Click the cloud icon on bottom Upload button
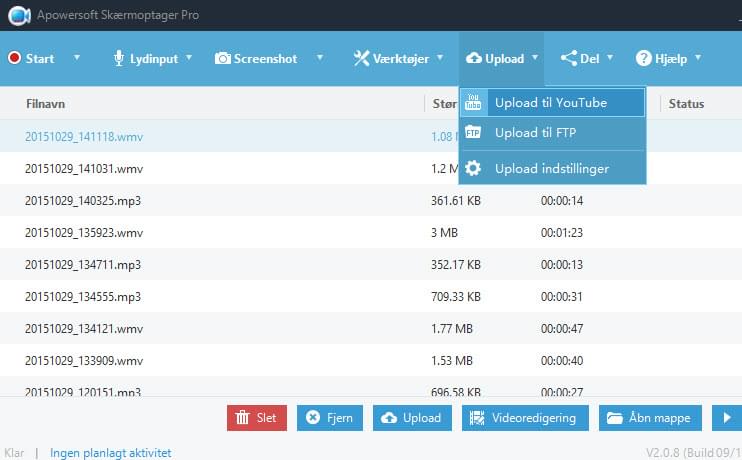Image resolution: width=742 pixels, height=460 pixels. click(x=389, y=417)
